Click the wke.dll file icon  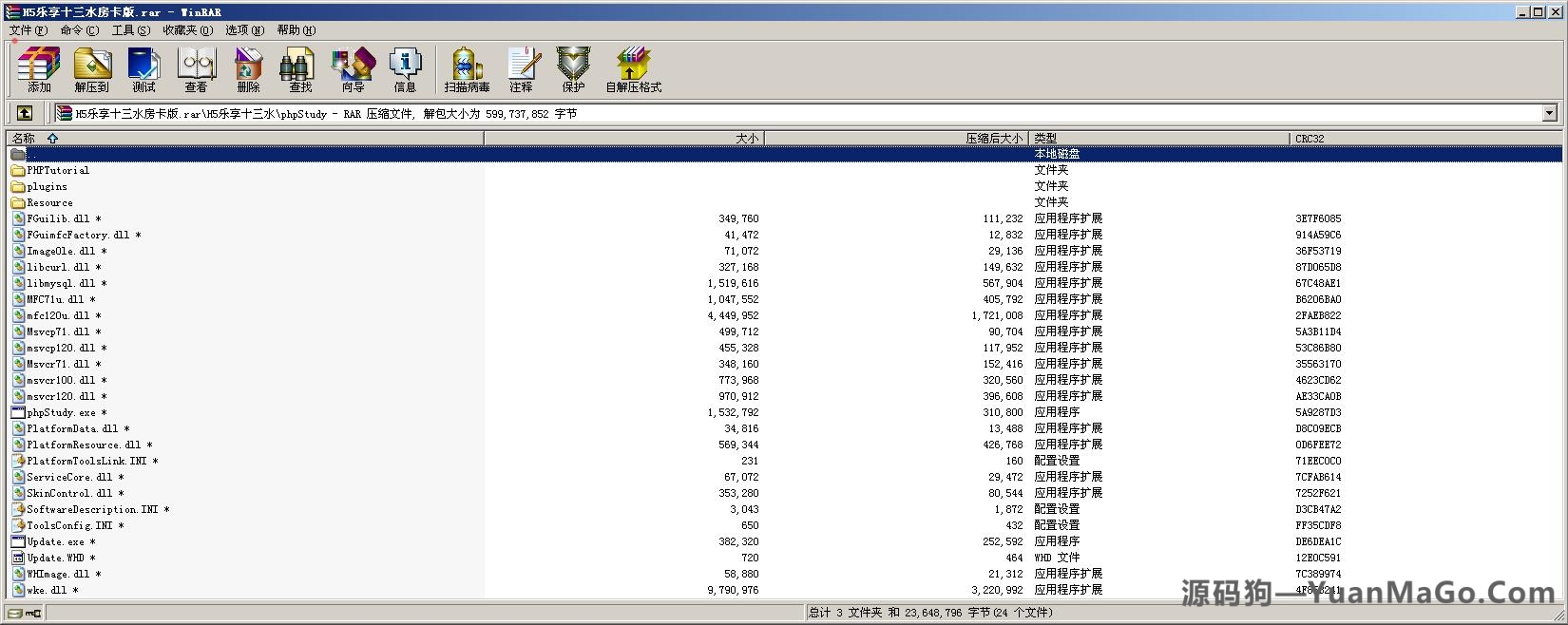coord(18,590)
